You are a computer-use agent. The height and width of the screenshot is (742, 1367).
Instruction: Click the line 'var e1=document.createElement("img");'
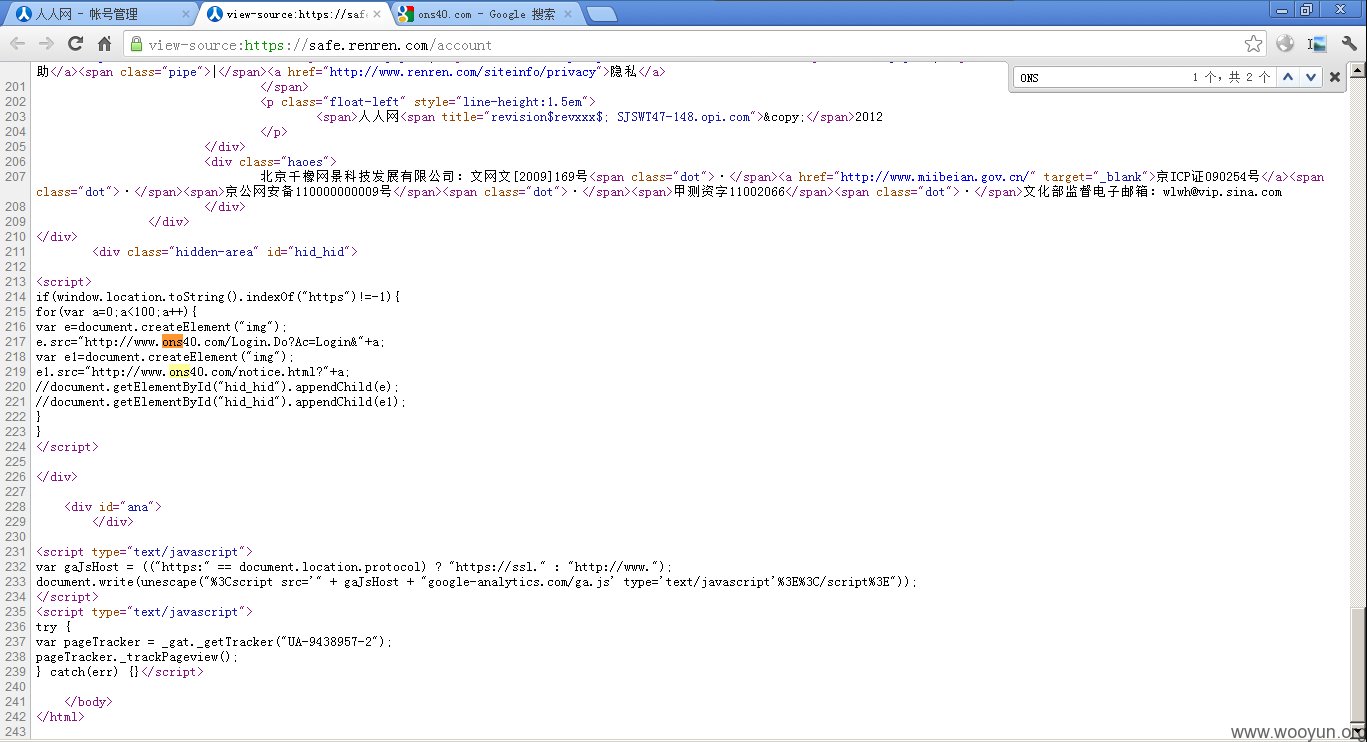[165, 357]
